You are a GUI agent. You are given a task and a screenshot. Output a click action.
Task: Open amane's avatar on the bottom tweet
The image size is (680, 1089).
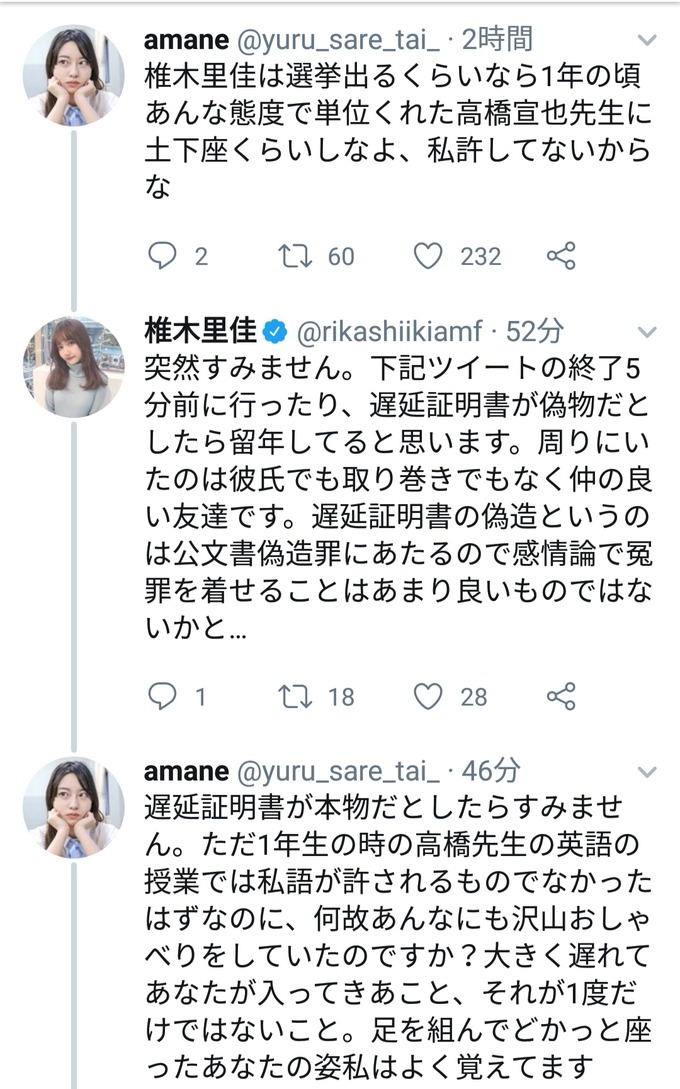click(74, 806)
